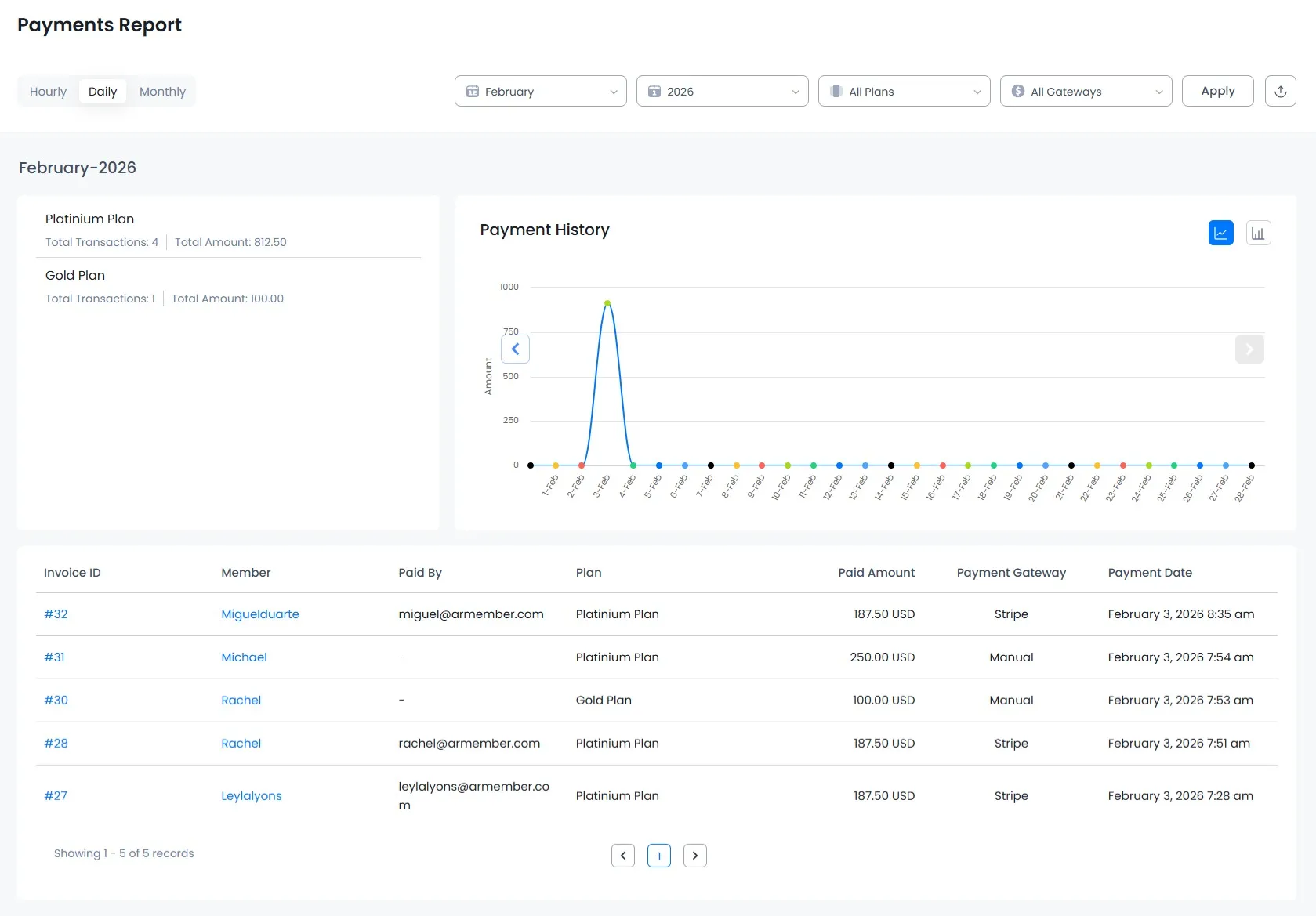Switch to the Monthly report tab
This screenshot has height=916, width=1316.
(162, 91)
